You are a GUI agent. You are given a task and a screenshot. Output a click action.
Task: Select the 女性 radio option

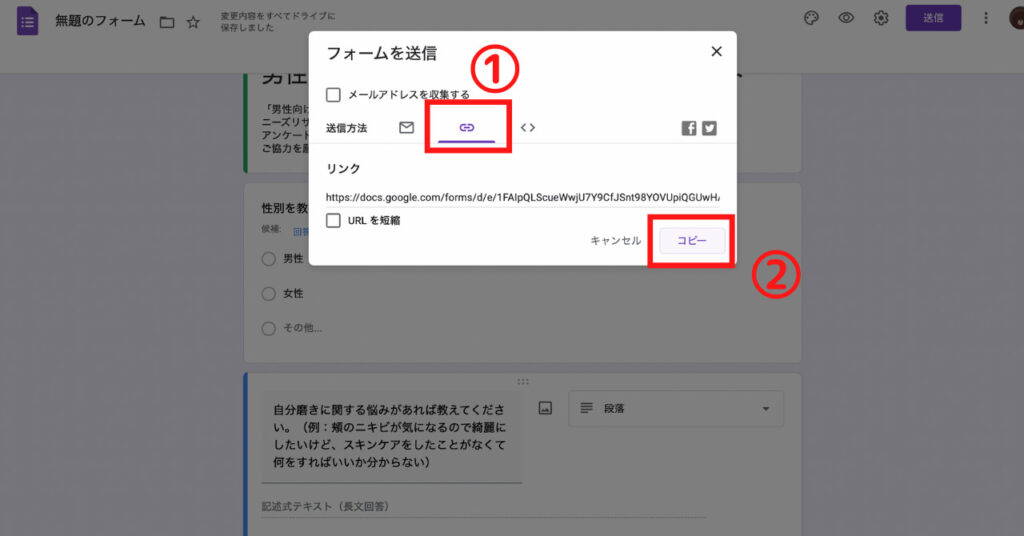click(268, 294)
